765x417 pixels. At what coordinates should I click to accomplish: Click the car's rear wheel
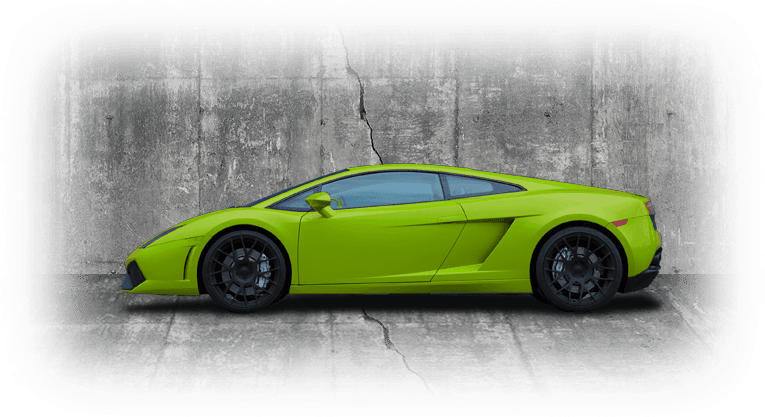click(x=577, y=268)
